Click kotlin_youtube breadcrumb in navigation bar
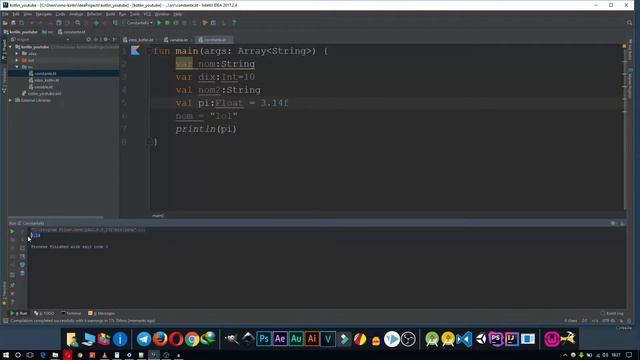Screen dimensions: 640x360 pyautogui.click(x=20, y=32)
